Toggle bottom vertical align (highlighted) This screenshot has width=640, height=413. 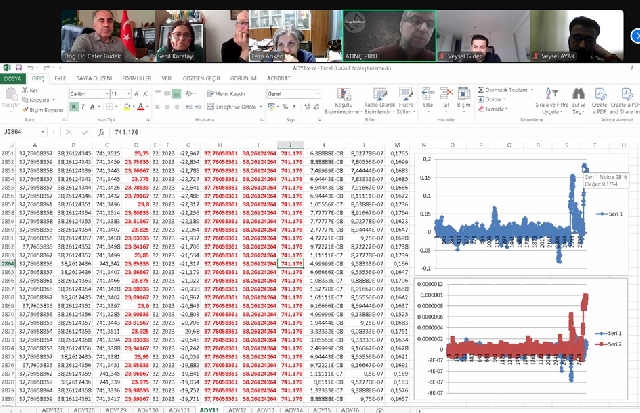coord(176,93)
